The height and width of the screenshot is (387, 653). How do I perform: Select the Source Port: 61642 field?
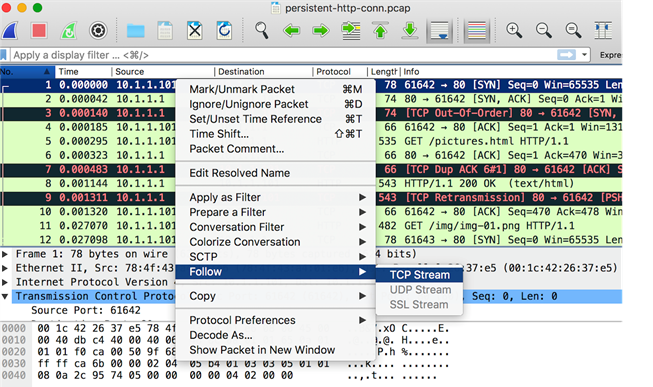tap(86, 310)
